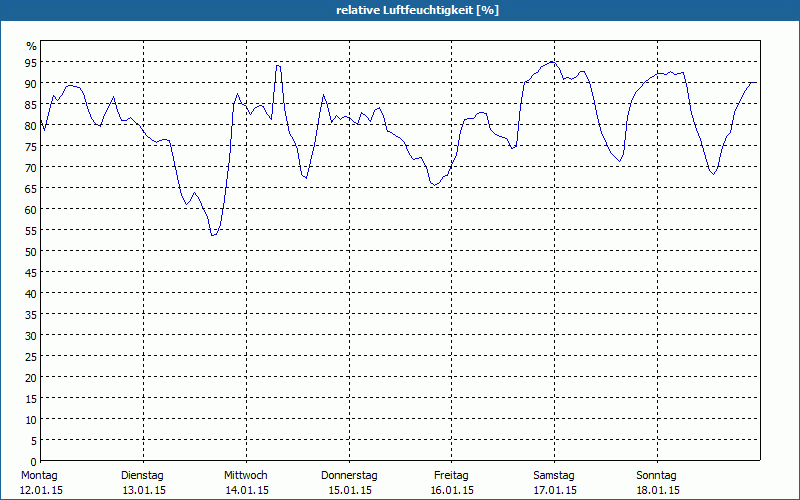This screenshot has height=500, width=800.
Task: Click the y-axis label '45'
Action: click(x=31, y=273)
